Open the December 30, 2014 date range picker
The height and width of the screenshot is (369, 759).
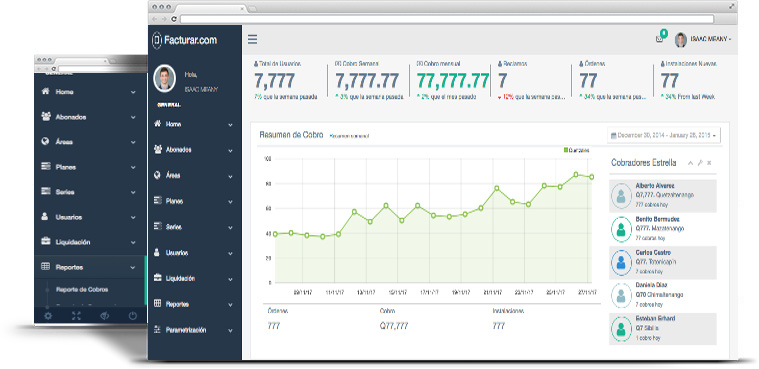click(x=664, y=136)
